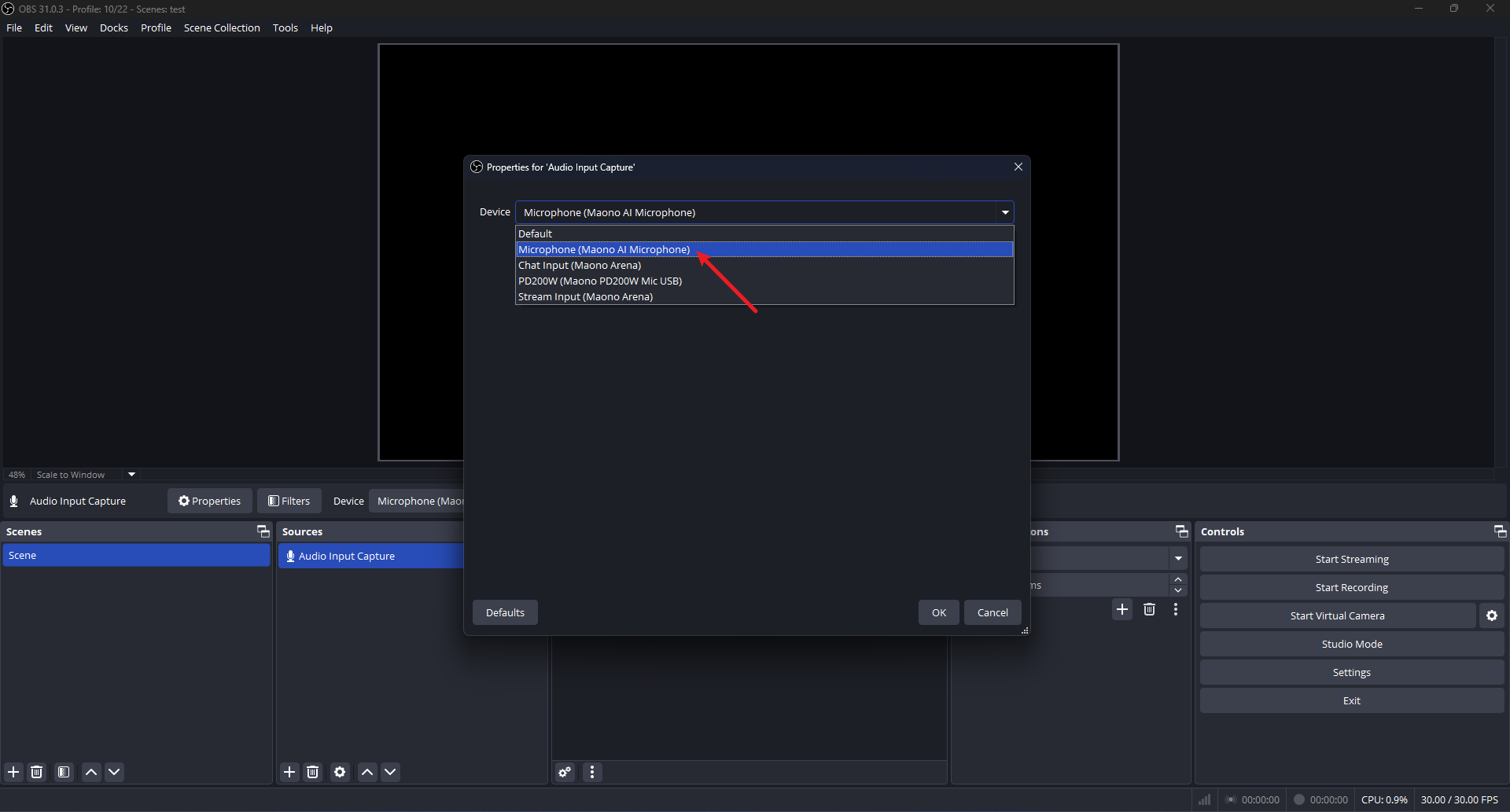Add a new source with plus icon
Viewport: 1510px width, 812px height.
(289, 772)
